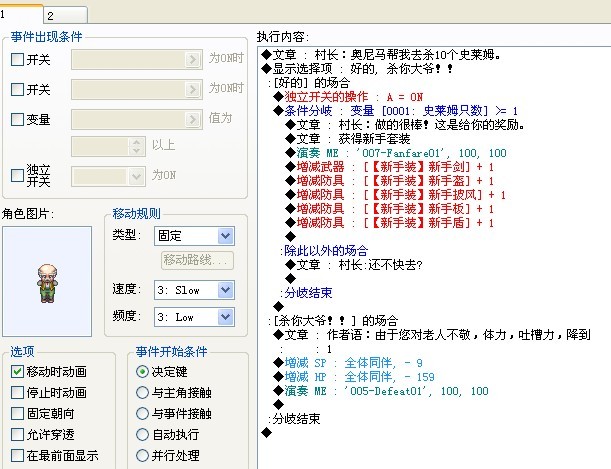The width and height of the screenshot is (611, 469).
Task: Click the 移动路线 button
Action: tap(197, 260)
